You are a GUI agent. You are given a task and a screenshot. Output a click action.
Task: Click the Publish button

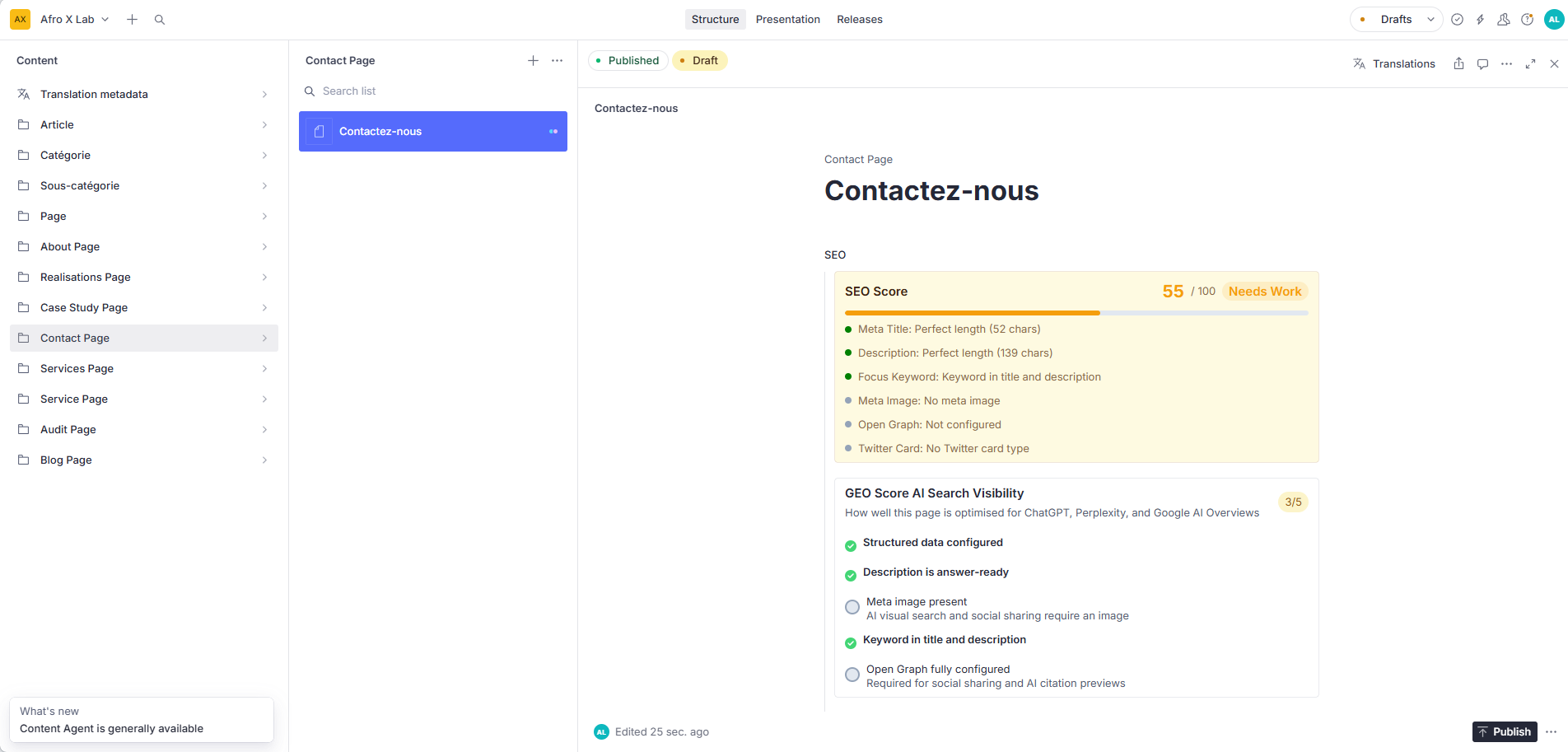pyautogui.click(x=1505, y=731)
